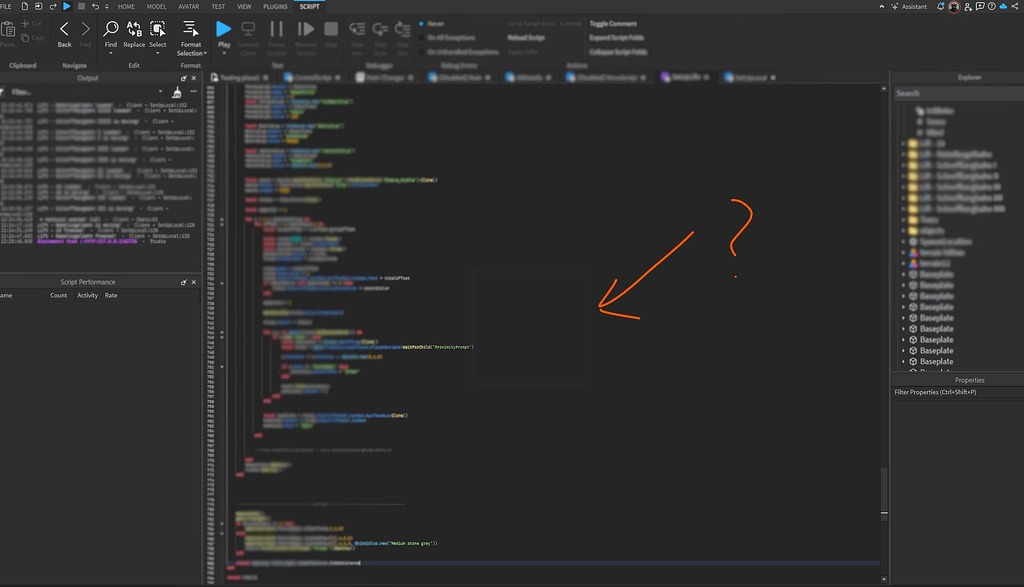Switch to the HOME ribbon tab
Screen dimensions: 1024x587
tap(124, 6)
